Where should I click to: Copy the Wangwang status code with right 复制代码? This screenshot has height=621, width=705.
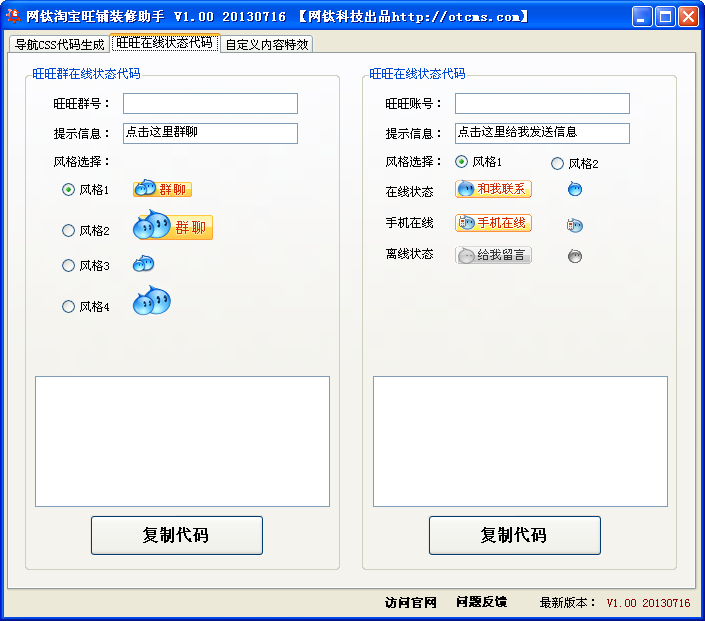[515, 535]
